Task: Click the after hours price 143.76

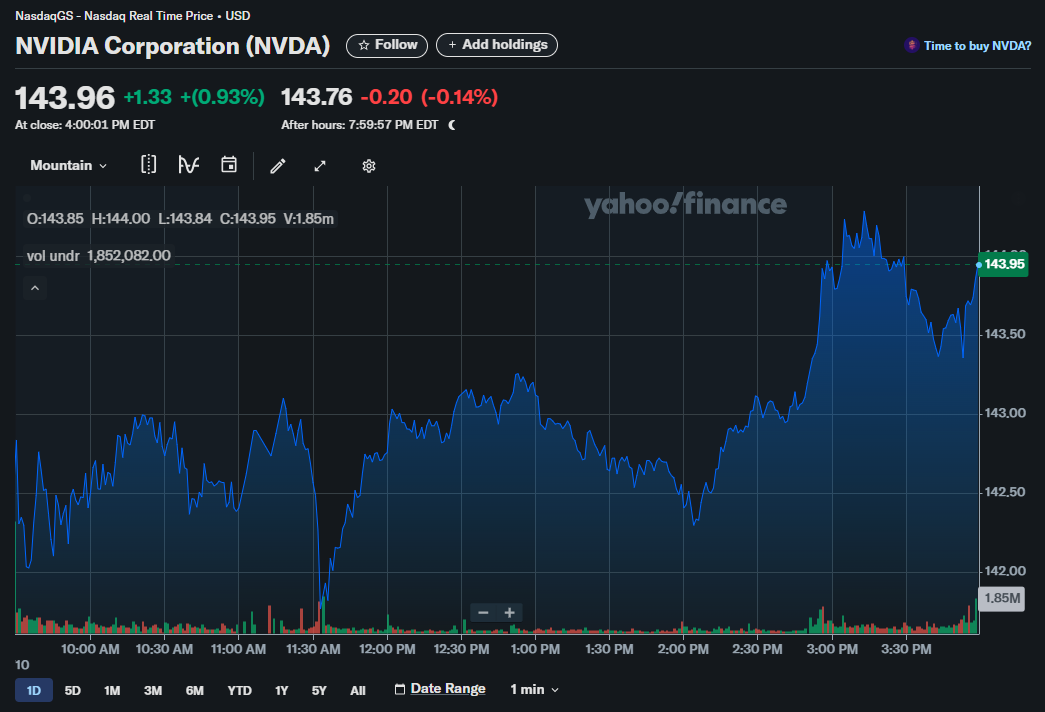Action: (x=317, y=97)
